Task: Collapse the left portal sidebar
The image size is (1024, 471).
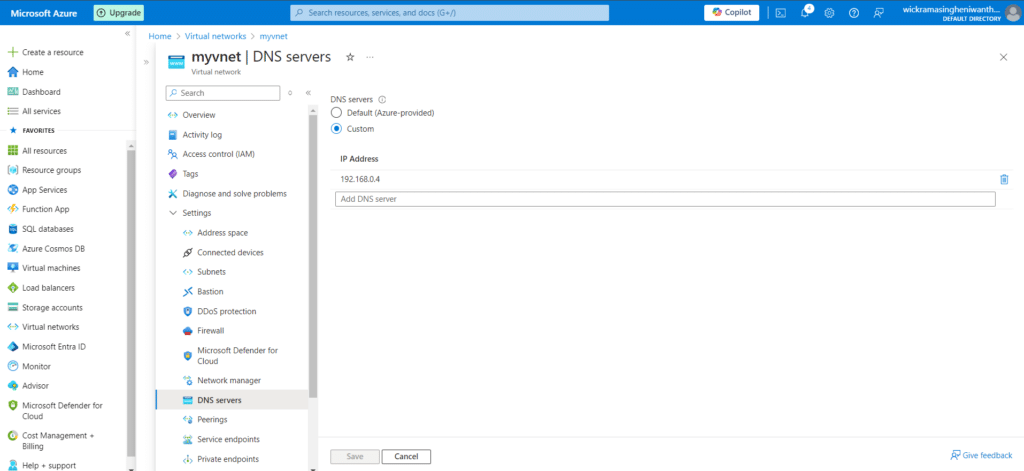Action: [x=127, y=34]
